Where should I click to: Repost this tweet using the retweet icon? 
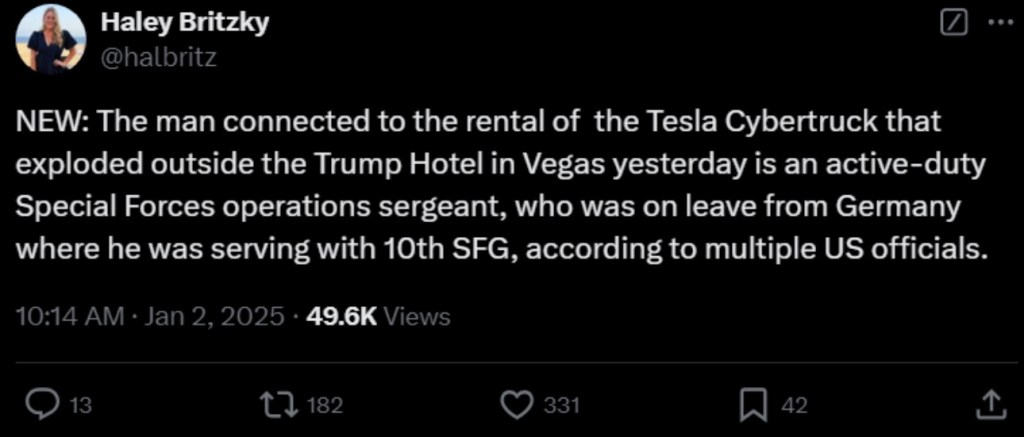coord(274,404)
